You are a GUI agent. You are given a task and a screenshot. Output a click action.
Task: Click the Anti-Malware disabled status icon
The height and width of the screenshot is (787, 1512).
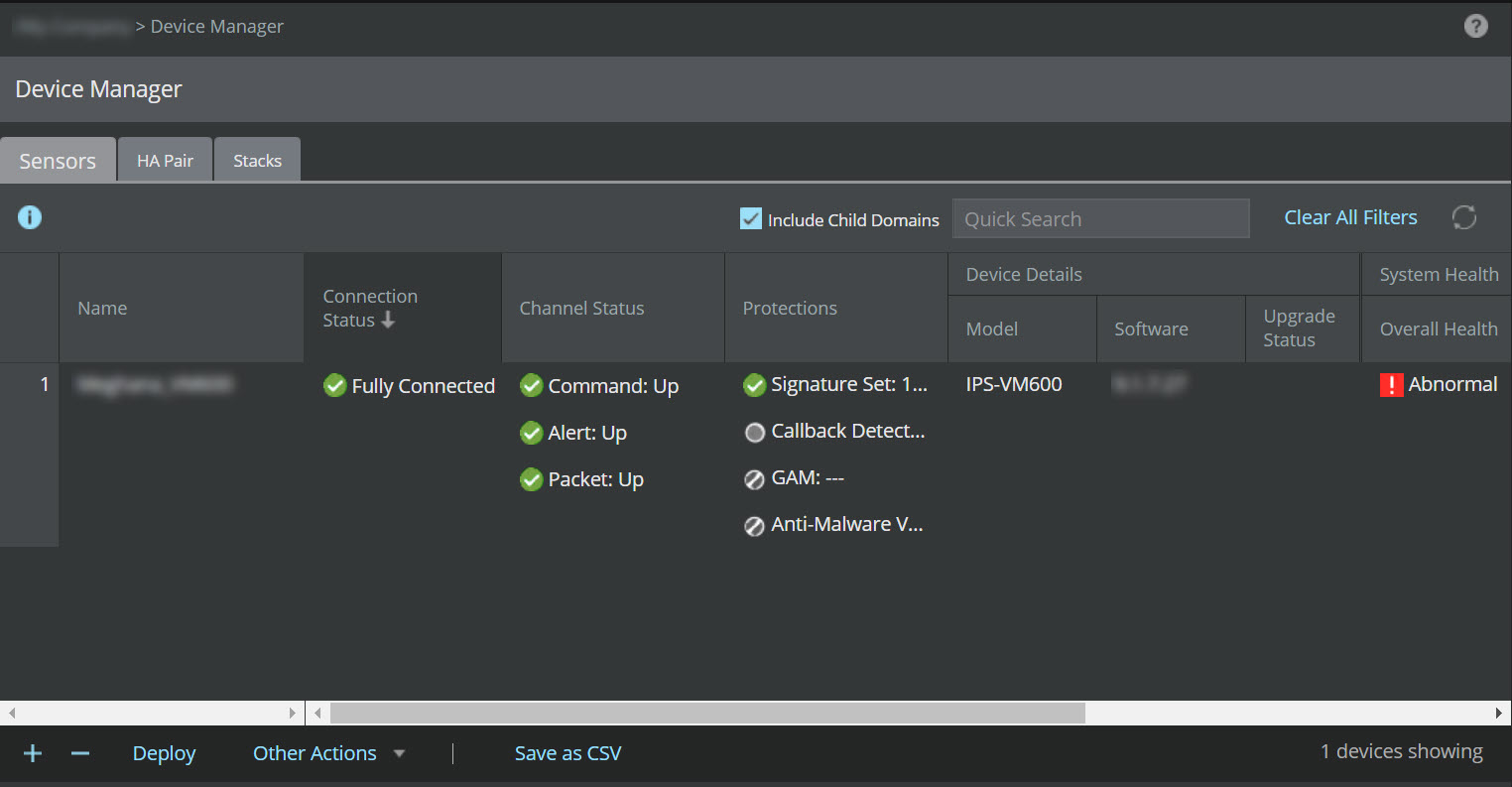pos(755,525)
